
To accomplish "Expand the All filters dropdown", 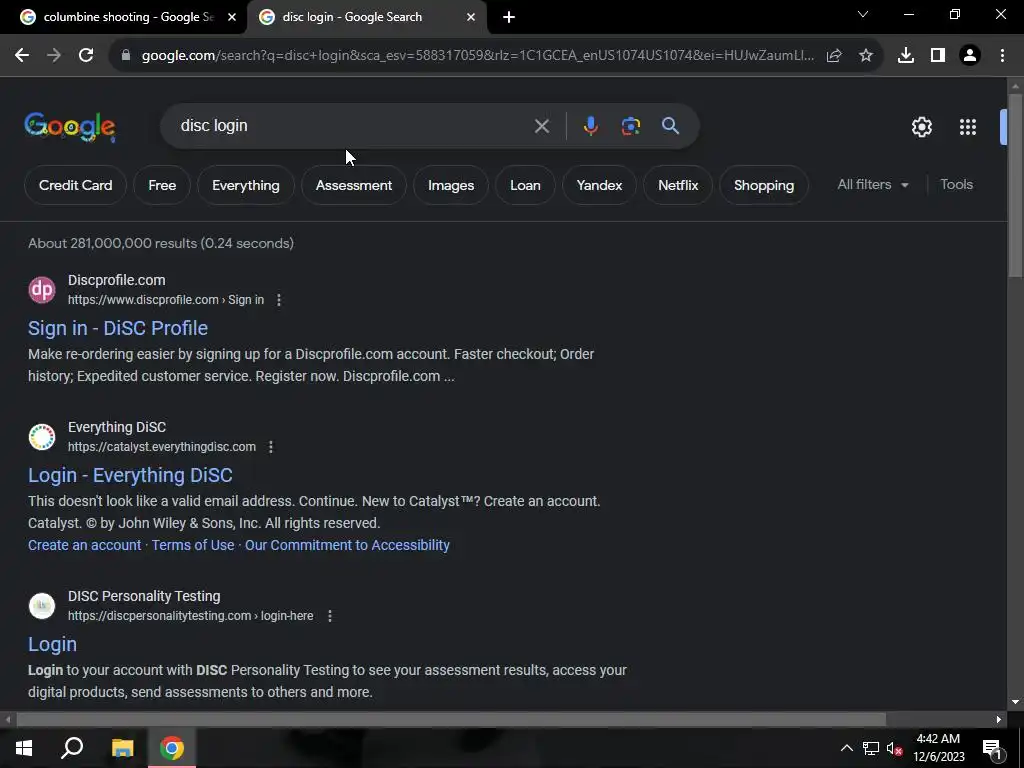I will (x=873, y=185).
